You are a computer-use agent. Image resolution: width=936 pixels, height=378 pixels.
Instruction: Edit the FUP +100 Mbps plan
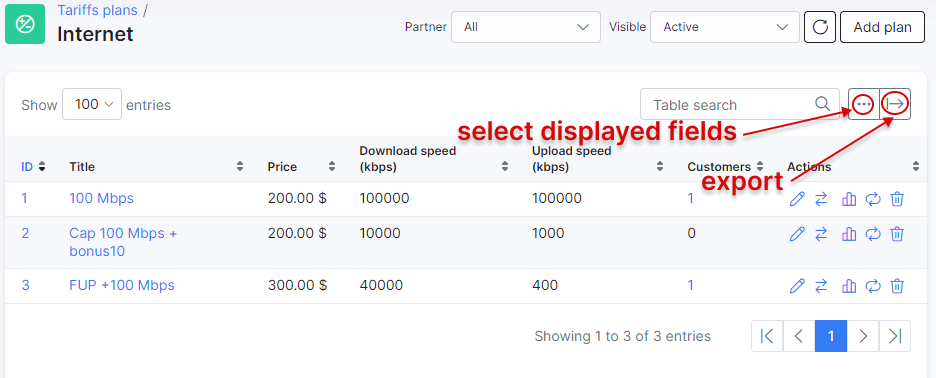click(797, 286)
